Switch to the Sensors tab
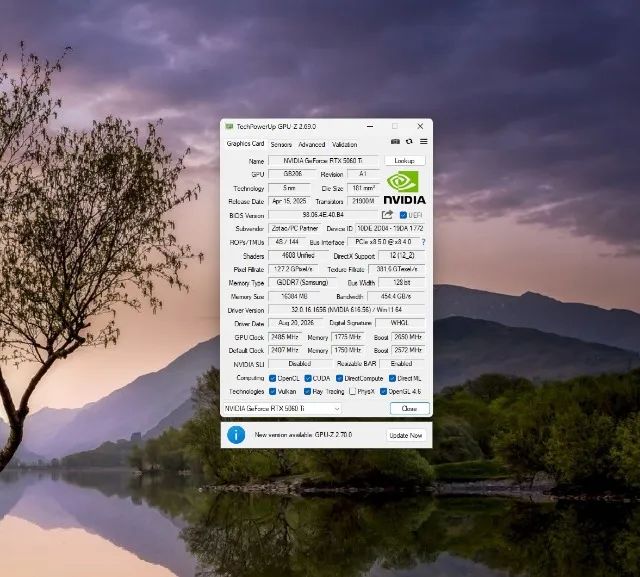The image size is (640, 577). click(281, 144)
